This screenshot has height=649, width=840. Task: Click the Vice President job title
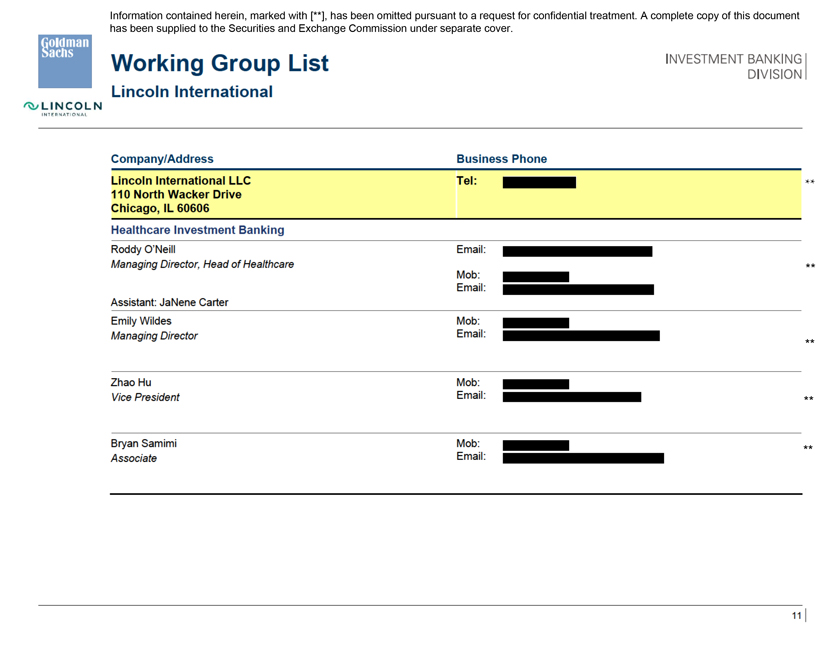[145, 397]
